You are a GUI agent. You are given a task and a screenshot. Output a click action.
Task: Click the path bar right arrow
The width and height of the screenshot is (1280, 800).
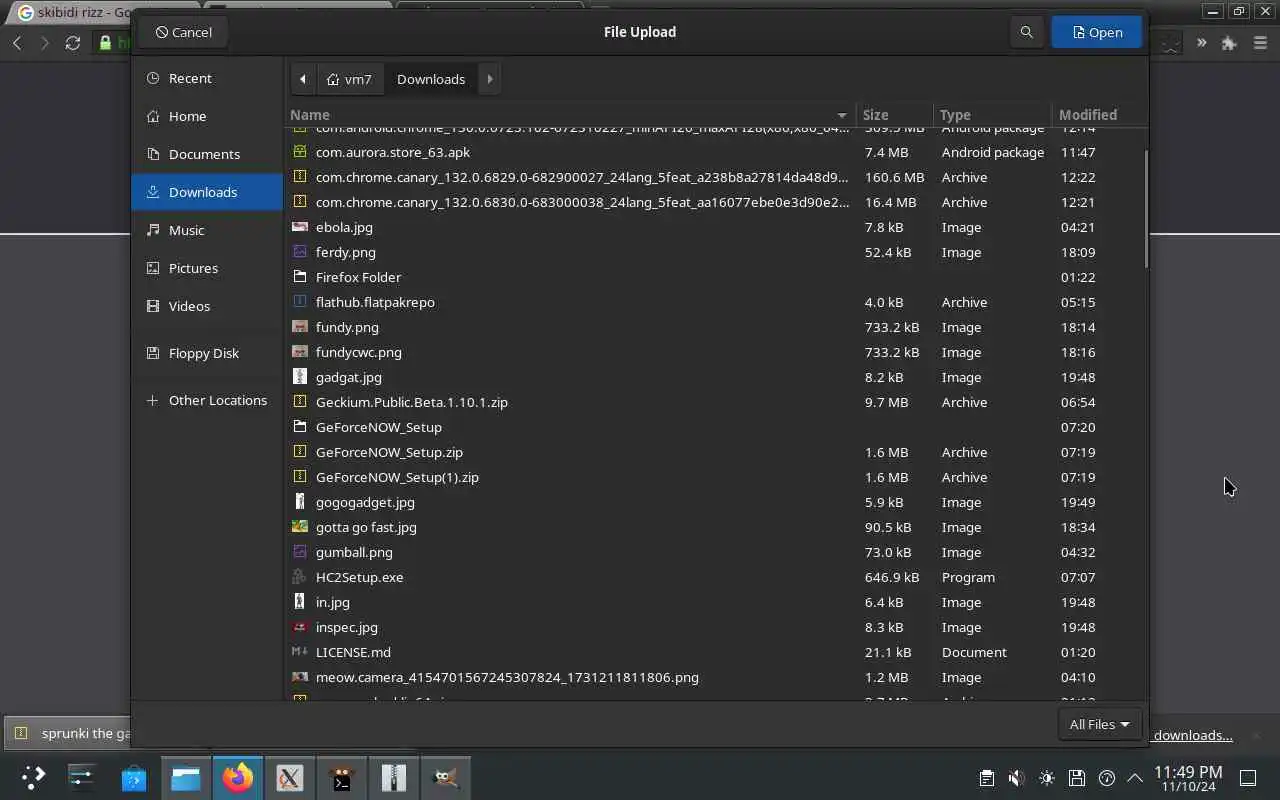click(489, 79)
